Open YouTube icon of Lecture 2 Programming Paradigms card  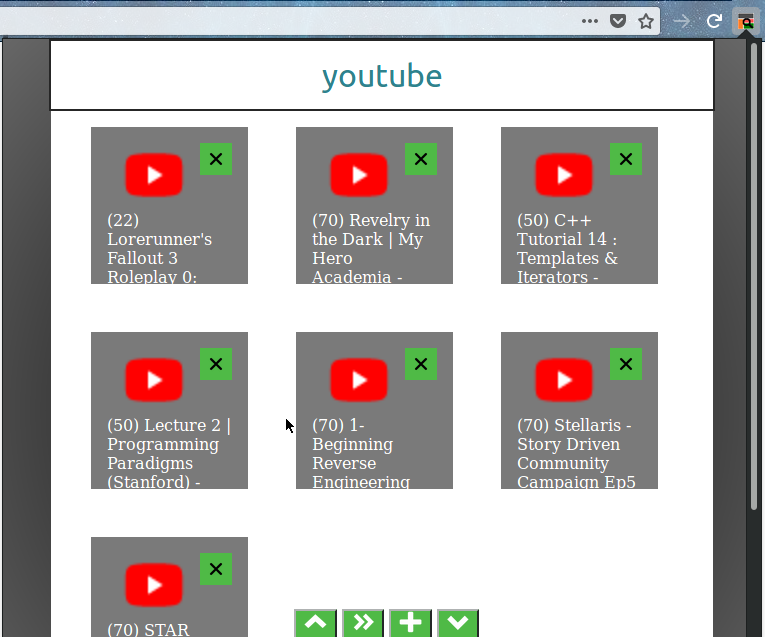coord(154,379)
